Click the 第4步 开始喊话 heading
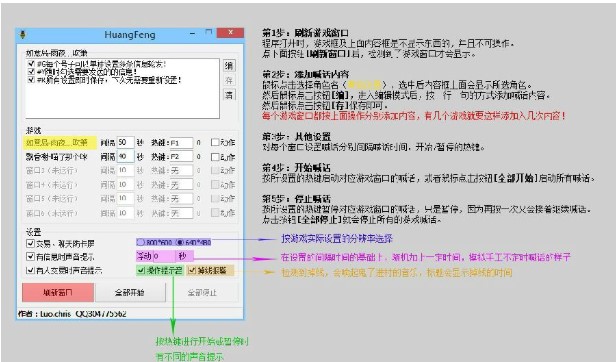Screen dimensions: 616x362 pyautogui.click(x=297, y=168)
